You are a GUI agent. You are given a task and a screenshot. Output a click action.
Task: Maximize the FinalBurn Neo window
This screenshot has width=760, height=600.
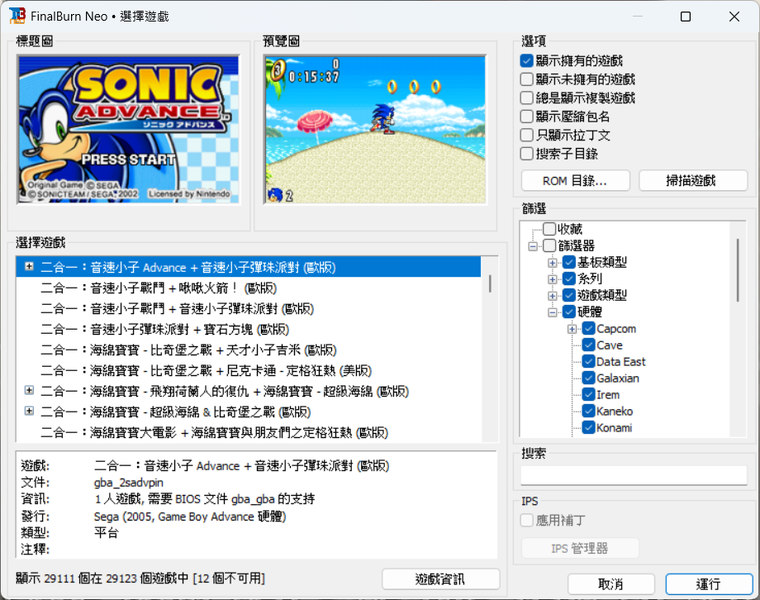[685, 16]
